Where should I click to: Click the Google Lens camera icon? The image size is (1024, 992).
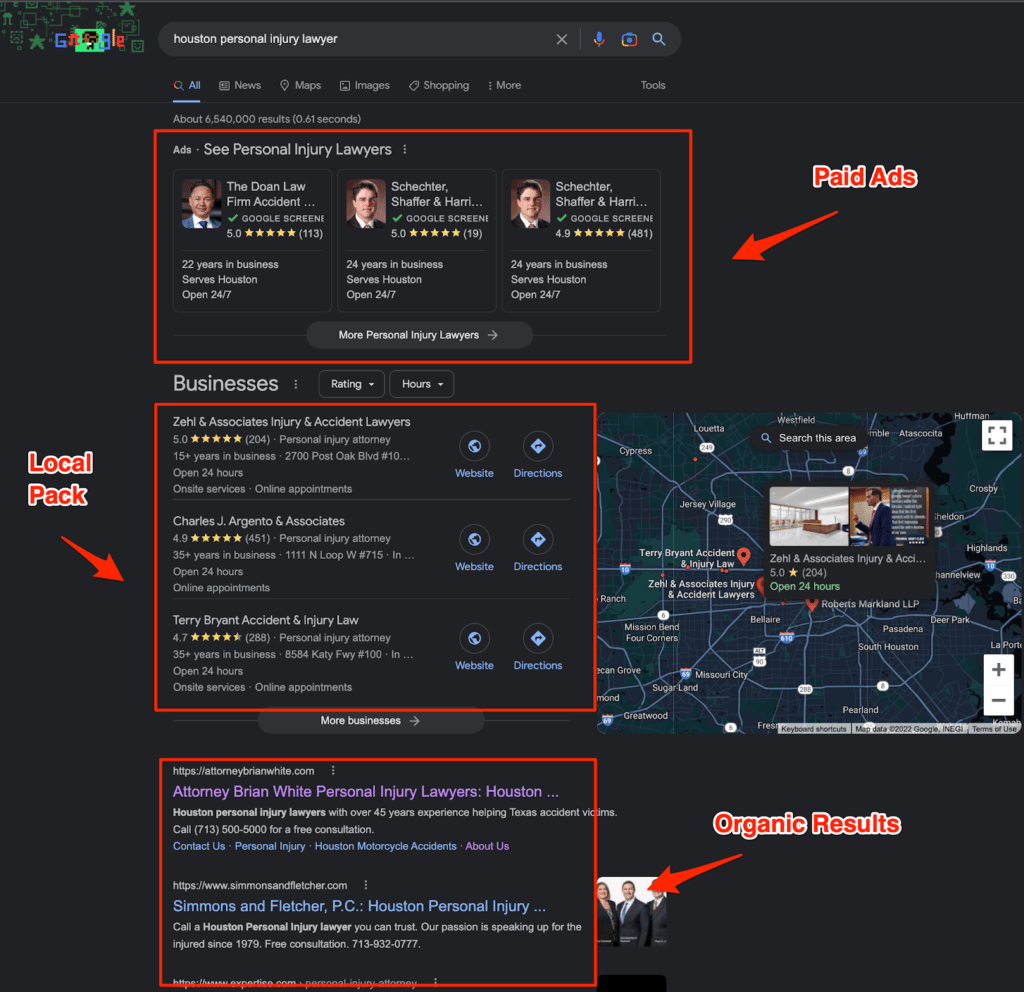click(x=629, y=39)
